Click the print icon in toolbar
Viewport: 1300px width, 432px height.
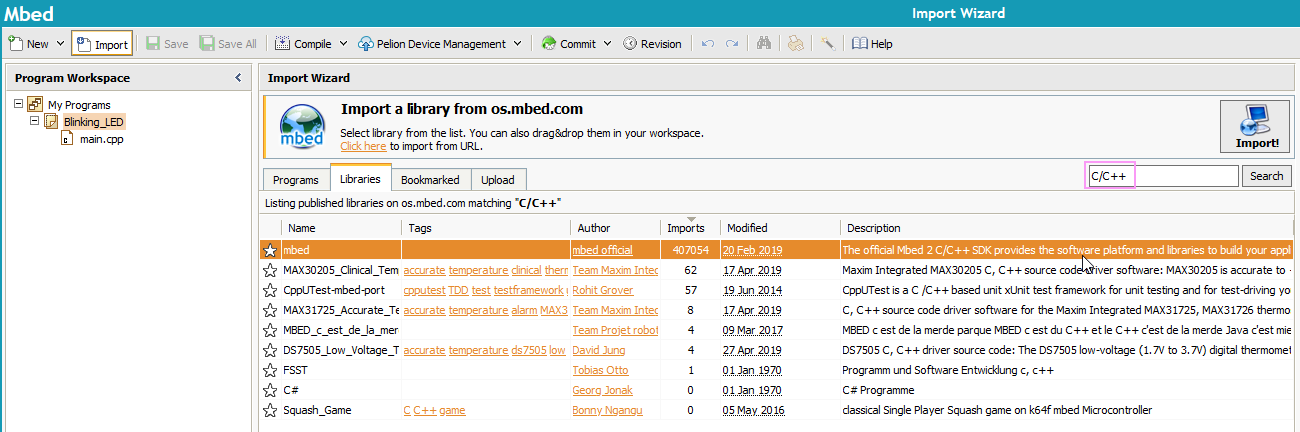click(x=795, y=44)
